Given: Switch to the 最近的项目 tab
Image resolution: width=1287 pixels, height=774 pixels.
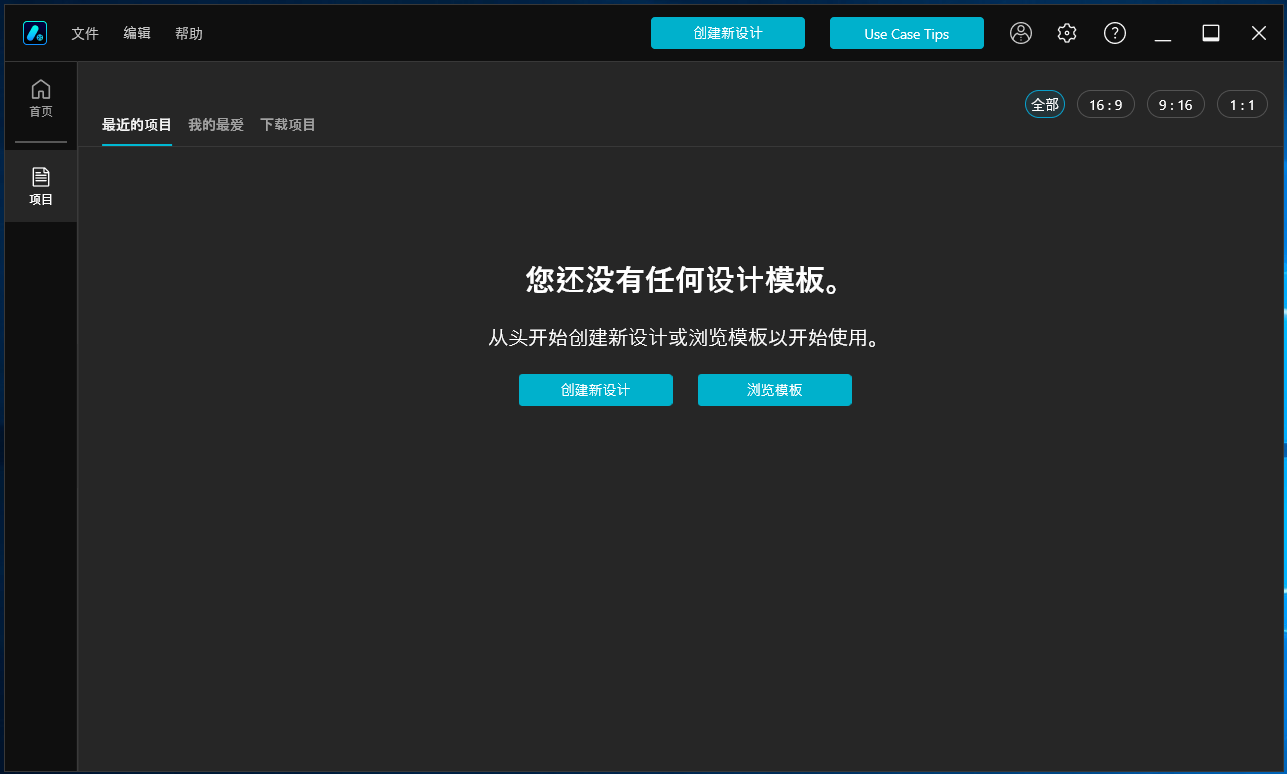Looking at the screenshot, I should (x=137, y=125).
